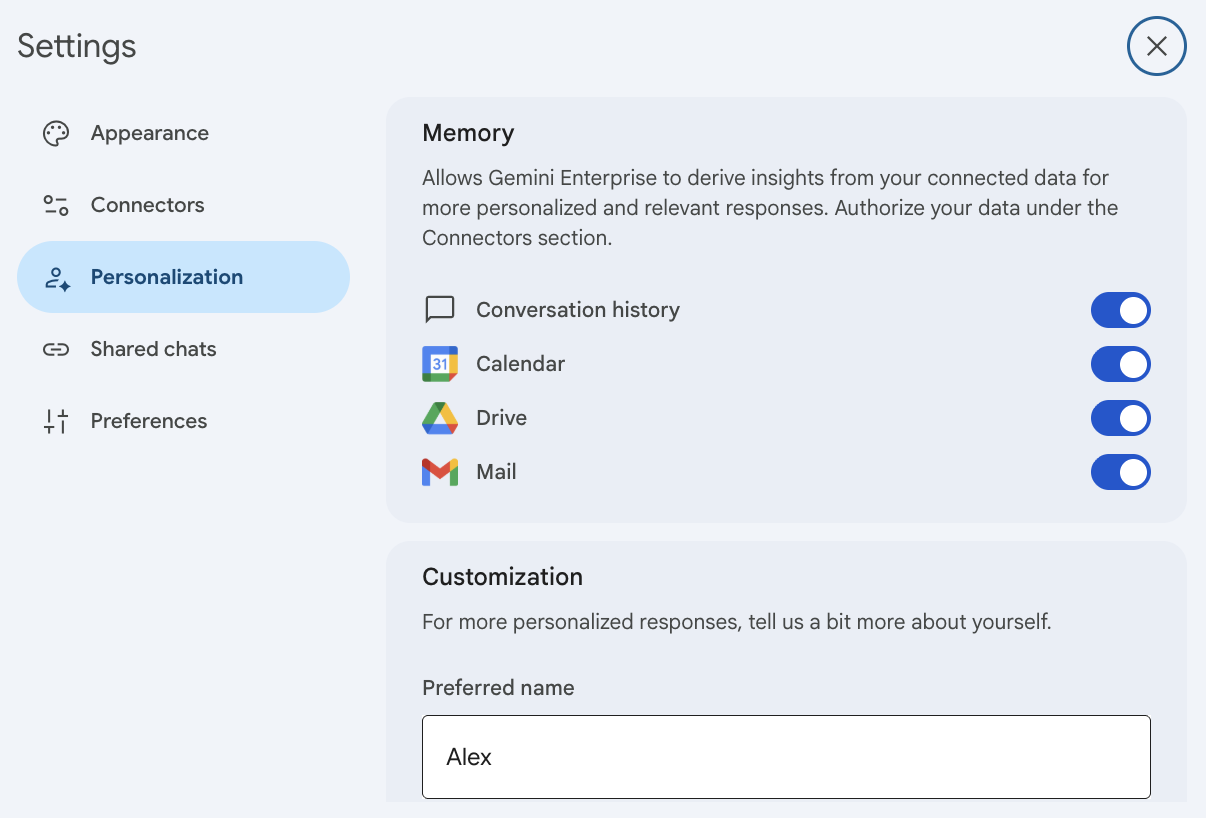1206x818 pixels.
Task: Toggle off Calendar memory access
Action: coord(1120,364)
